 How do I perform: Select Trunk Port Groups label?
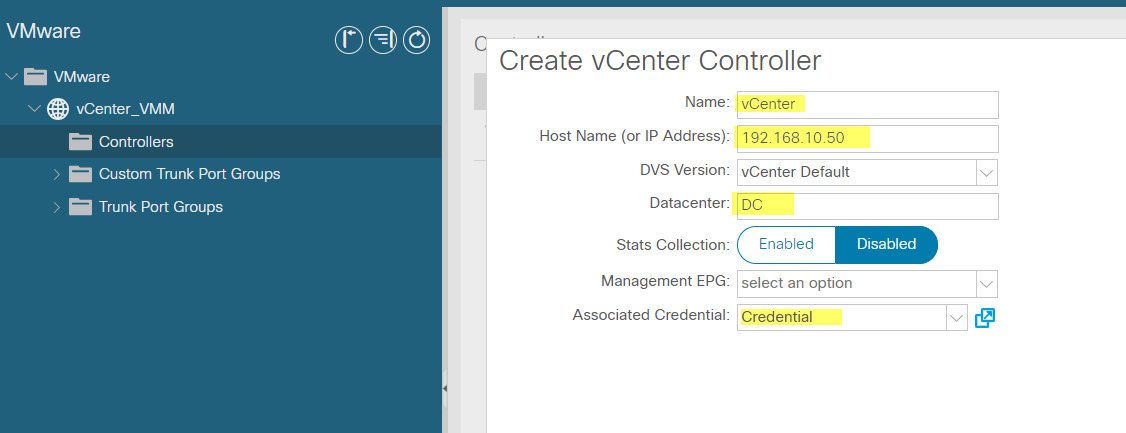(161, 207)
